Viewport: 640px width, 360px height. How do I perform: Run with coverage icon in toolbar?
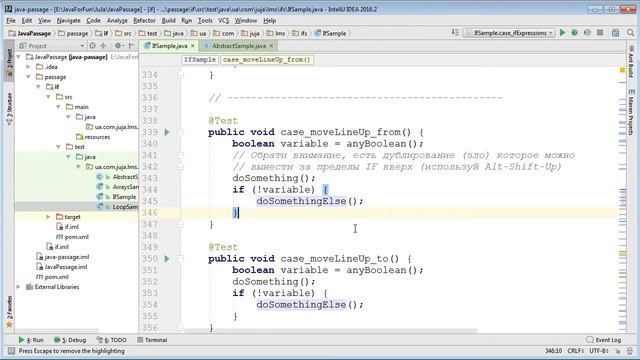[587, 33]
